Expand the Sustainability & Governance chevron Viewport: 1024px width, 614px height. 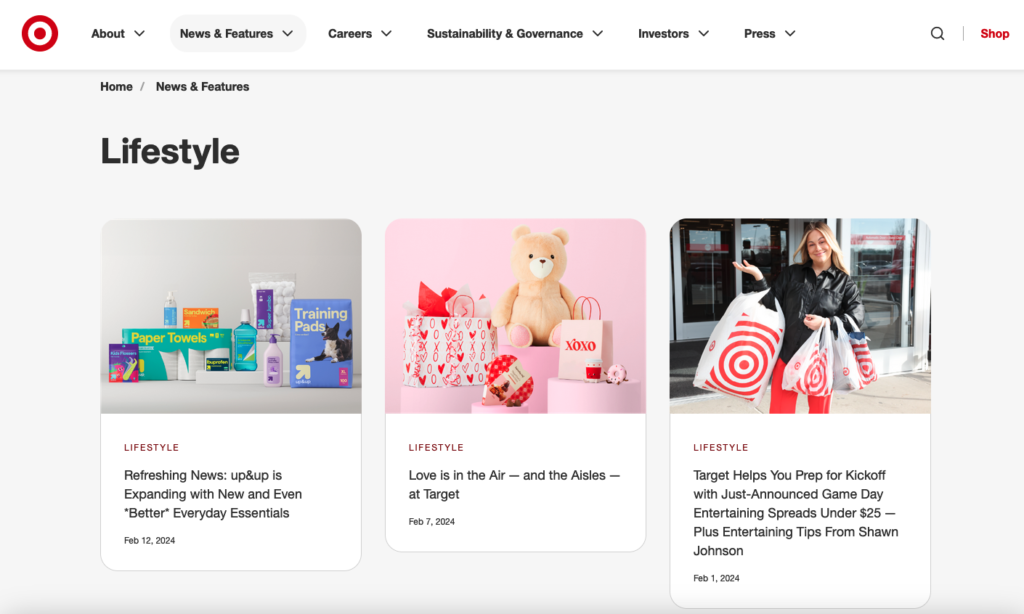click(598, 33)
